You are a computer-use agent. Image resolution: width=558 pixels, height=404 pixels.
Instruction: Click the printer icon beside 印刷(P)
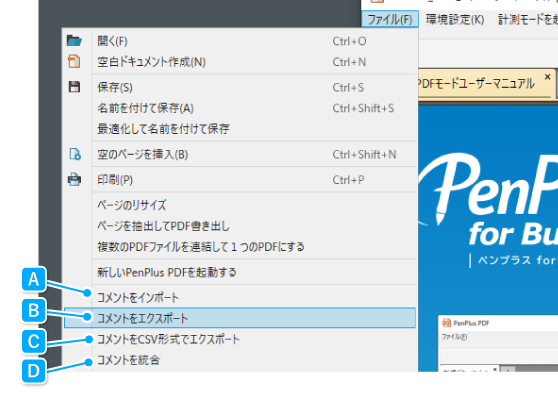tap(74, 179)
